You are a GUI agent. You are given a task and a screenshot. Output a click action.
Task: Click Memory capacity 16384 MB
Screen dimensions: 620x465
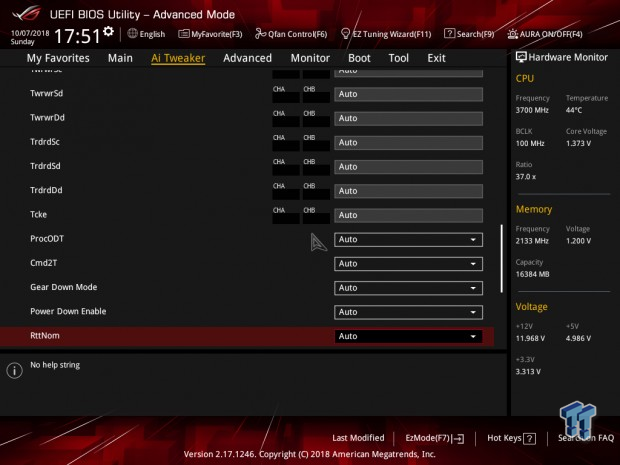pyautogui.click(x=532, y=274)
